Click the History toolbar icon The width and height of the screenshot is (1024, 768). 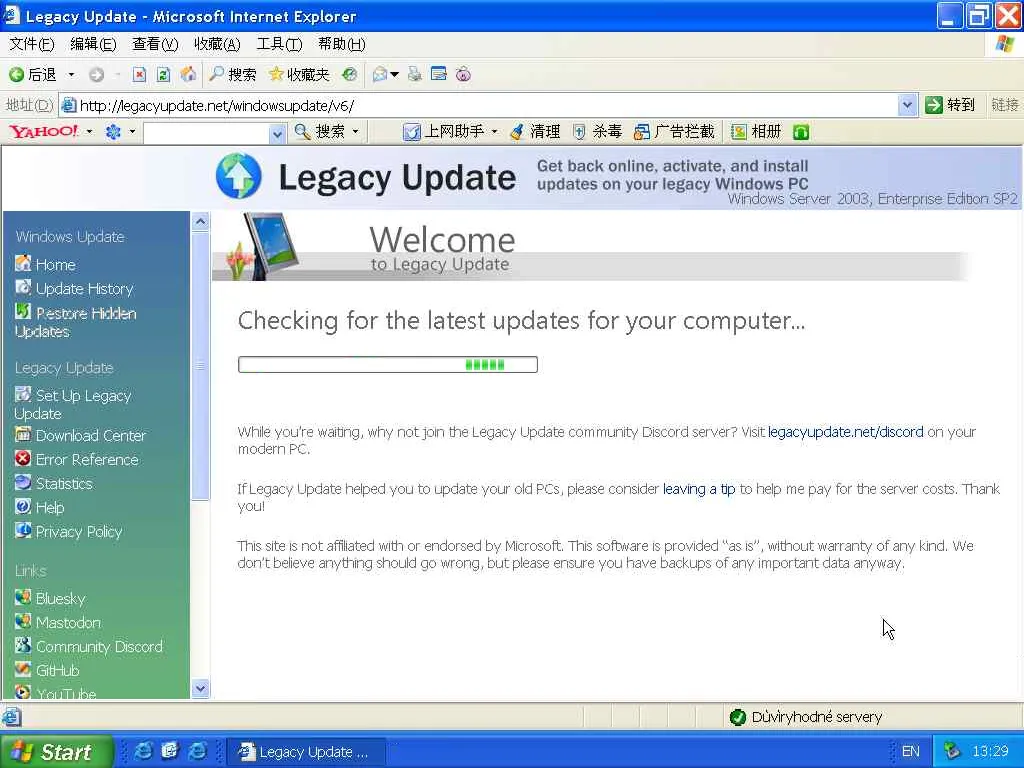pyautogui.click(x=349, y=74)
